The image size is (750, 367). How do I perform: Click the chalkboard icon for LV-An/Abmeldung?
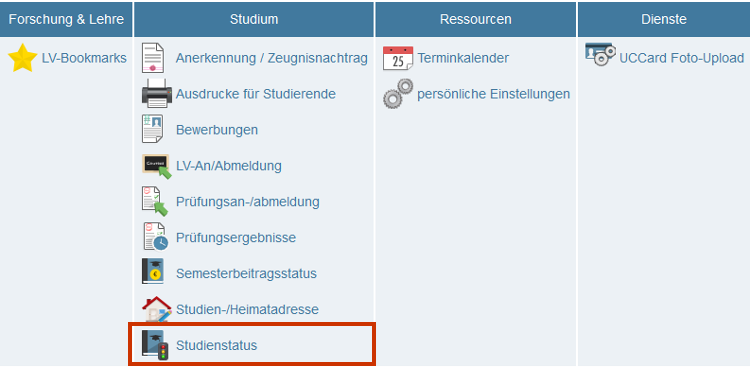(x=157, y=166)
